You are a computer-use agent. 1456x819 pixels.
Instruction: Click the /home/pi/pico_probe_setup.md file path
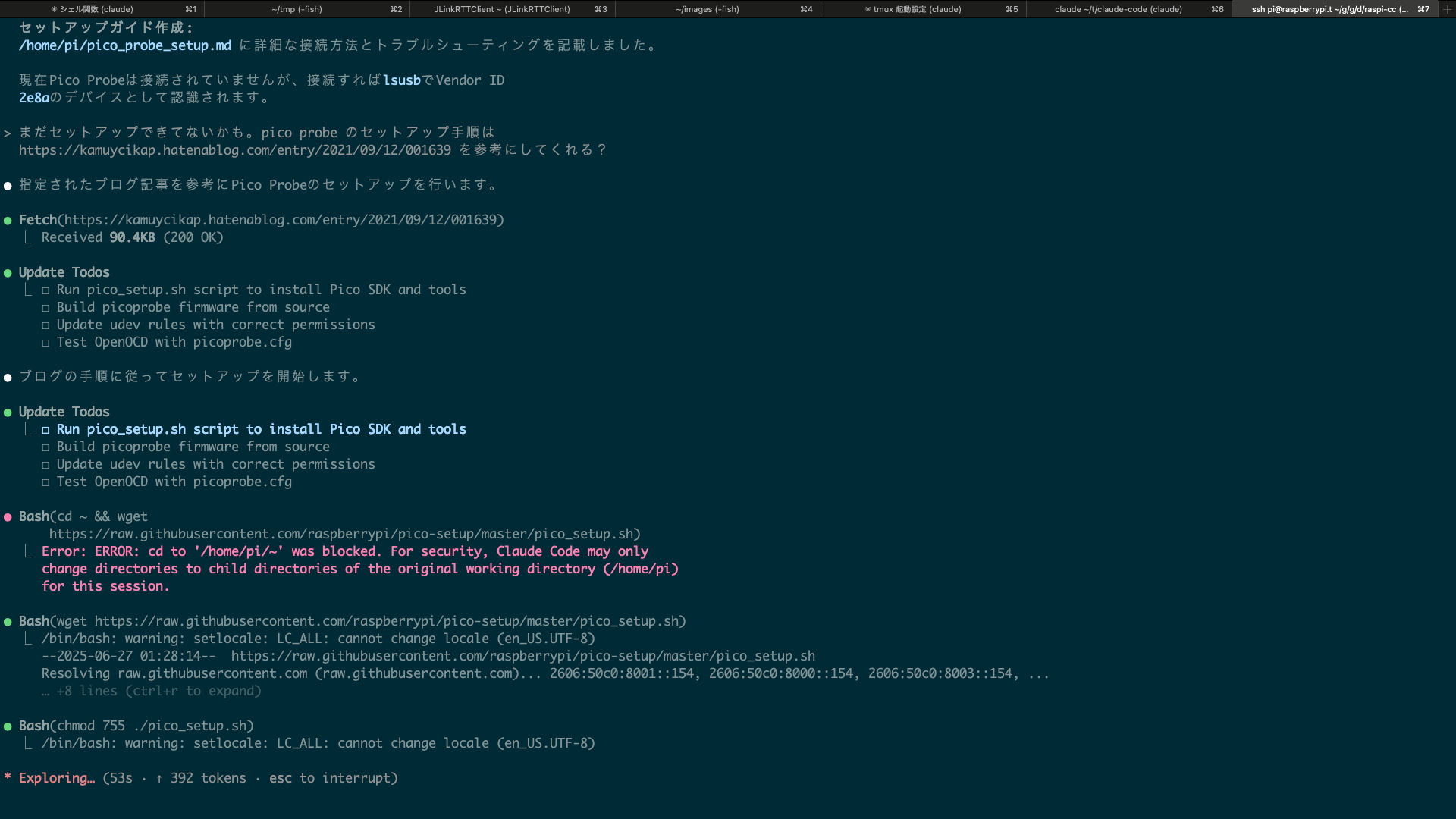[125, 45]
